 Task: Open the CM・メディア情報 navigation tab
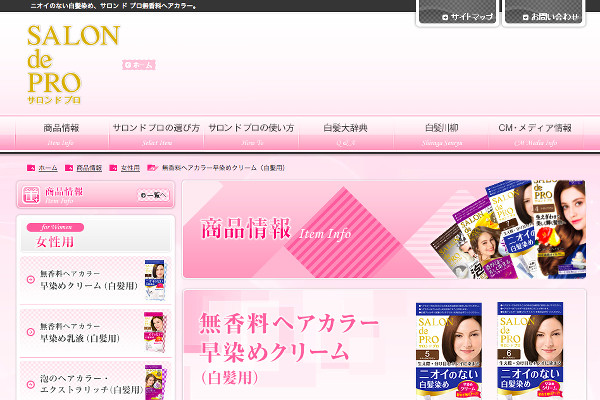pyautogui.click(x=535, y=133)
